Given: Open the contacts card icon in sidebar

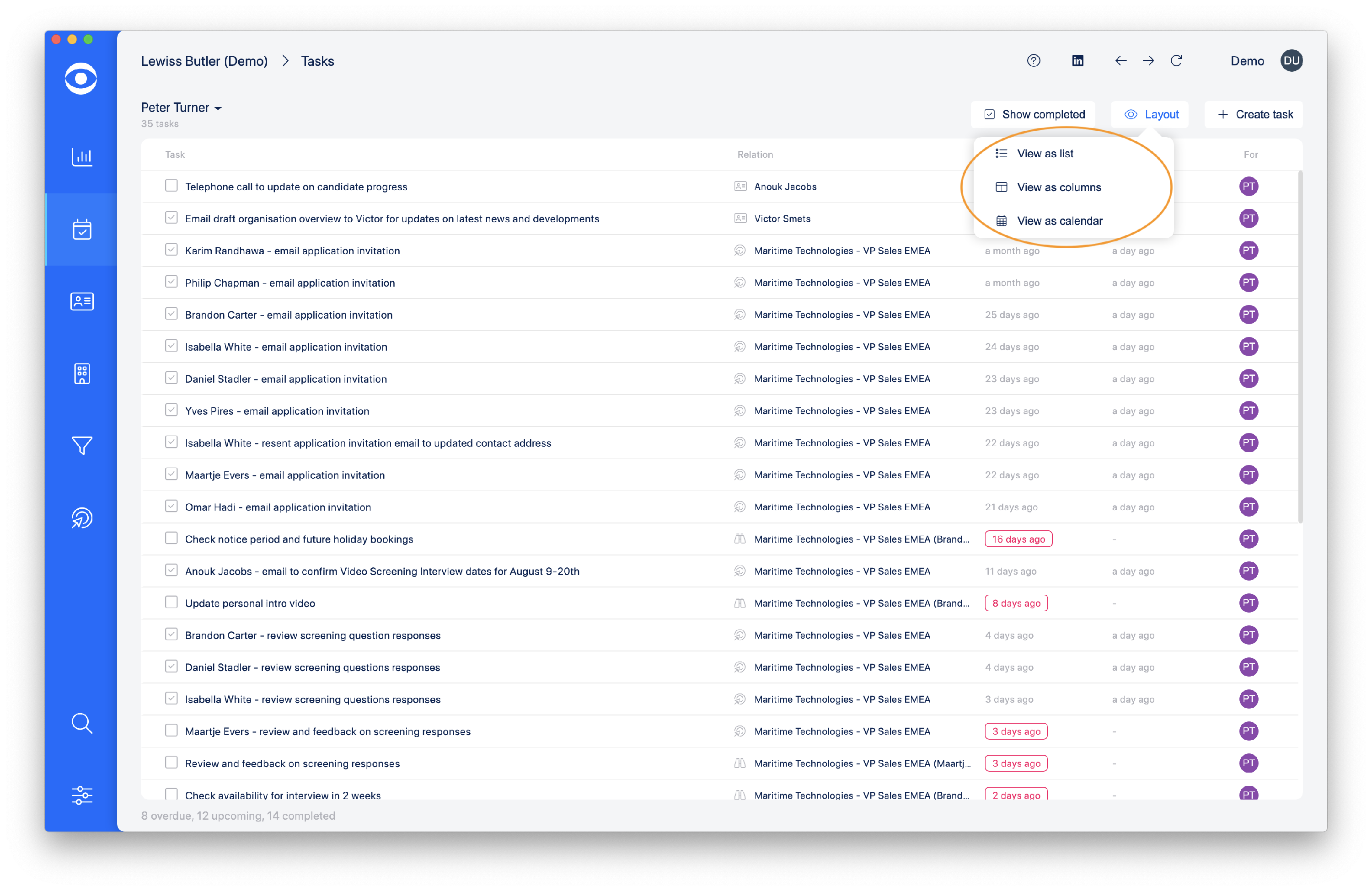Looking at the screenshot, I should (81, 301).
